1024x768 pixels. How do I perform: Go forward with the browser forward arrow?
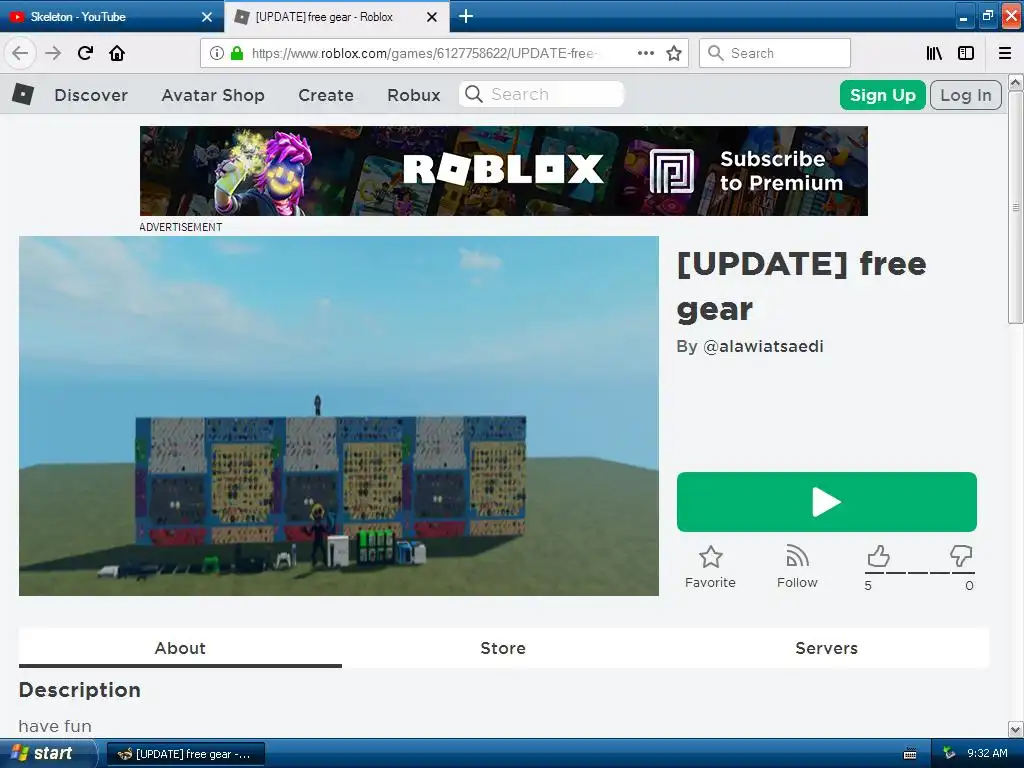pos(53,53)
